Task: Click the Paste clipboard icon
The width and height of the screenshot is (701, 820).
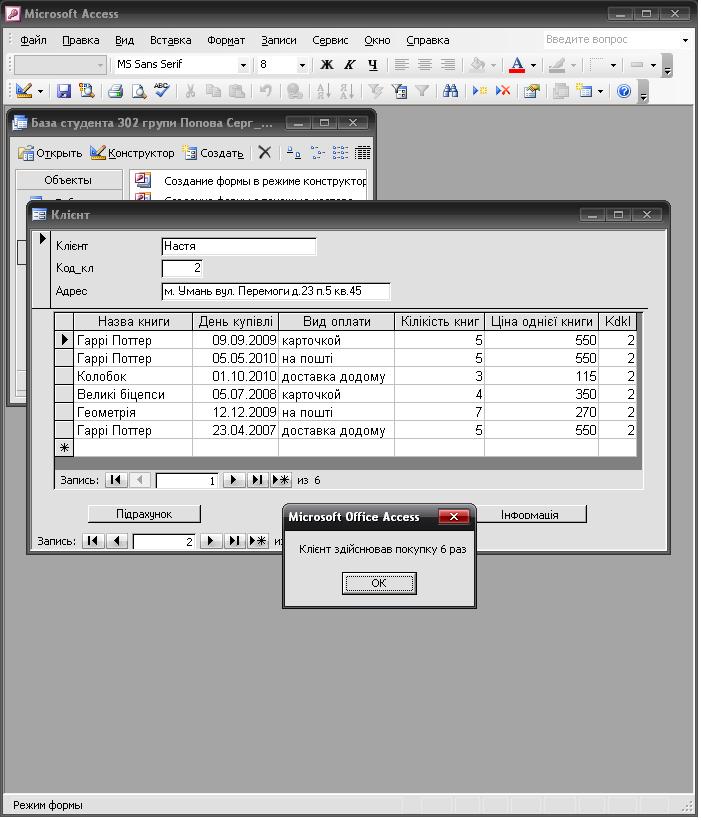Action: tap(237, 92)
